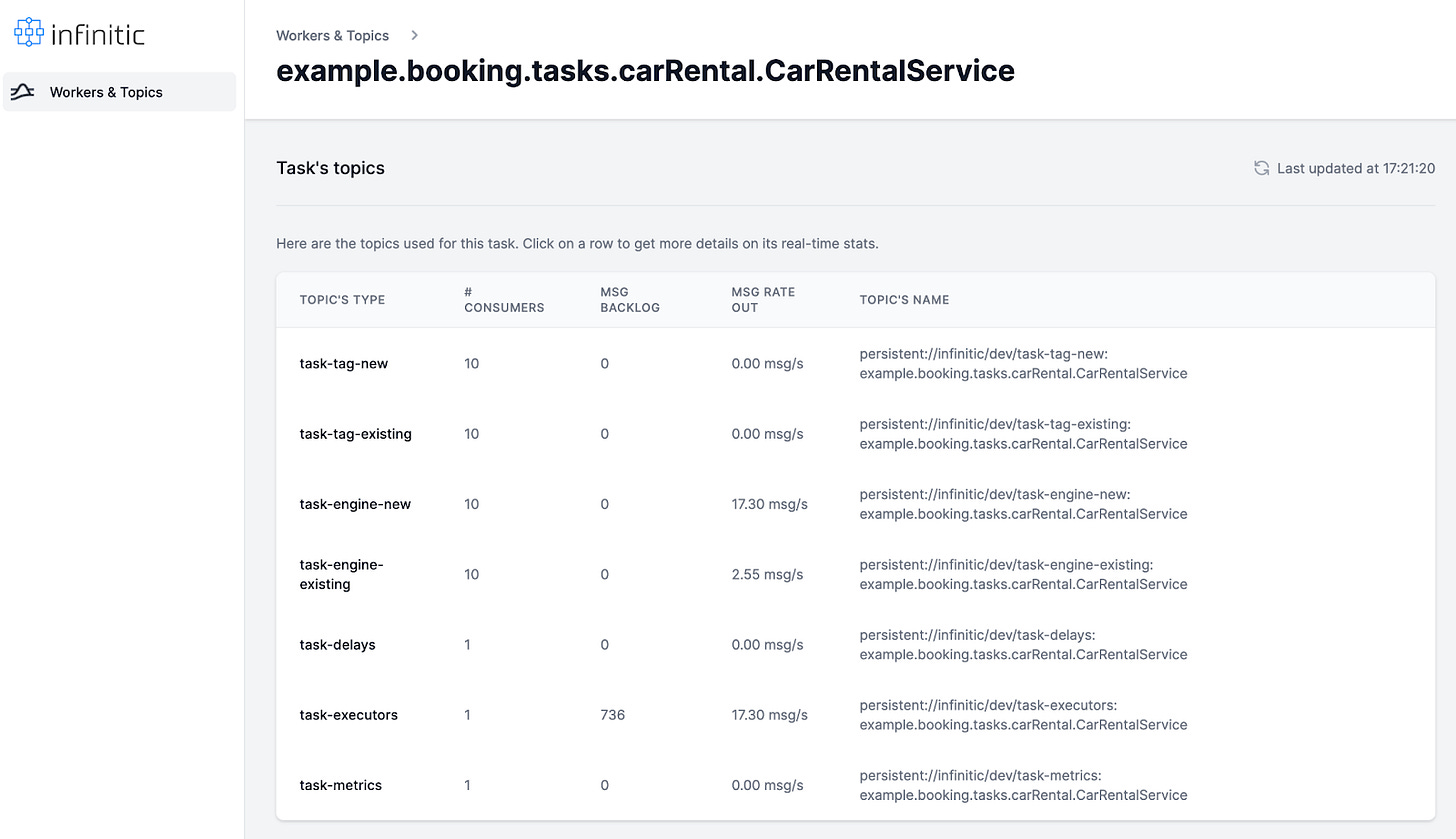Open Workers & Topics in the sidebar
Viewport: 1456px width, 839px height.
pyautogui.click(x=106, y=92)
